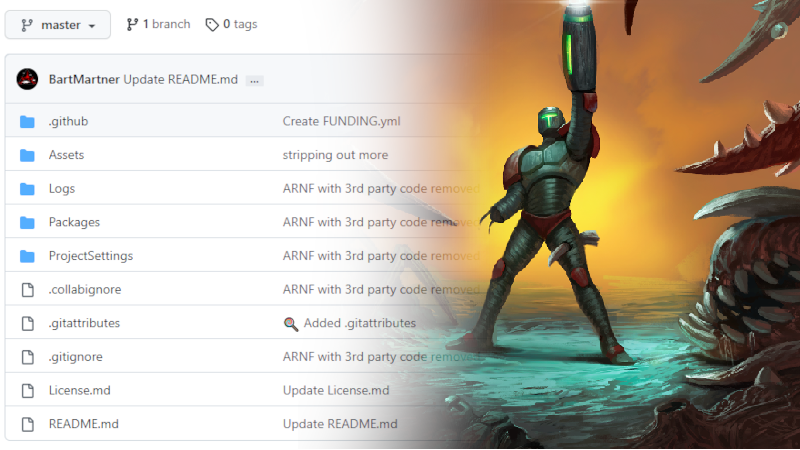Open the .gitignore file
Viewport: 800px width, 450px height.
pos(76,357)
